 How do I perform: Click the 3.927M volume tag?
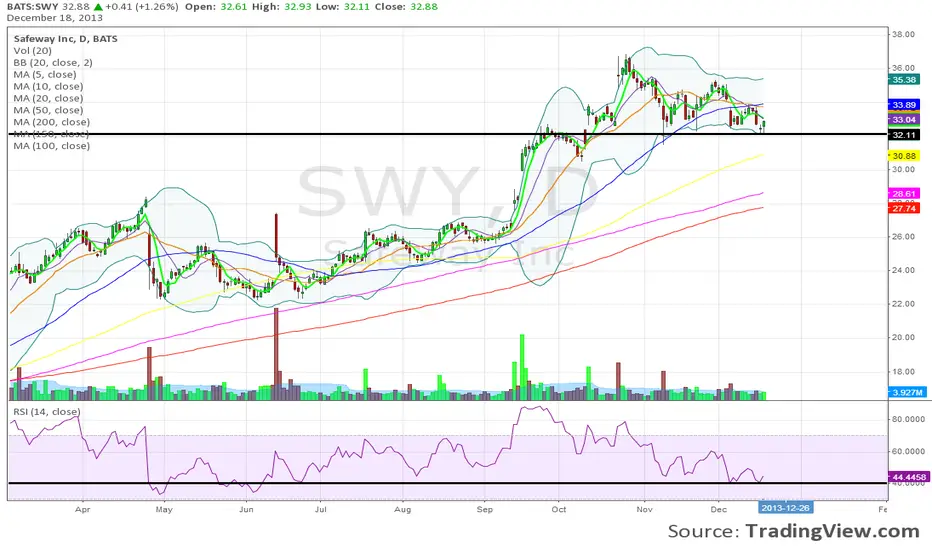908,392
